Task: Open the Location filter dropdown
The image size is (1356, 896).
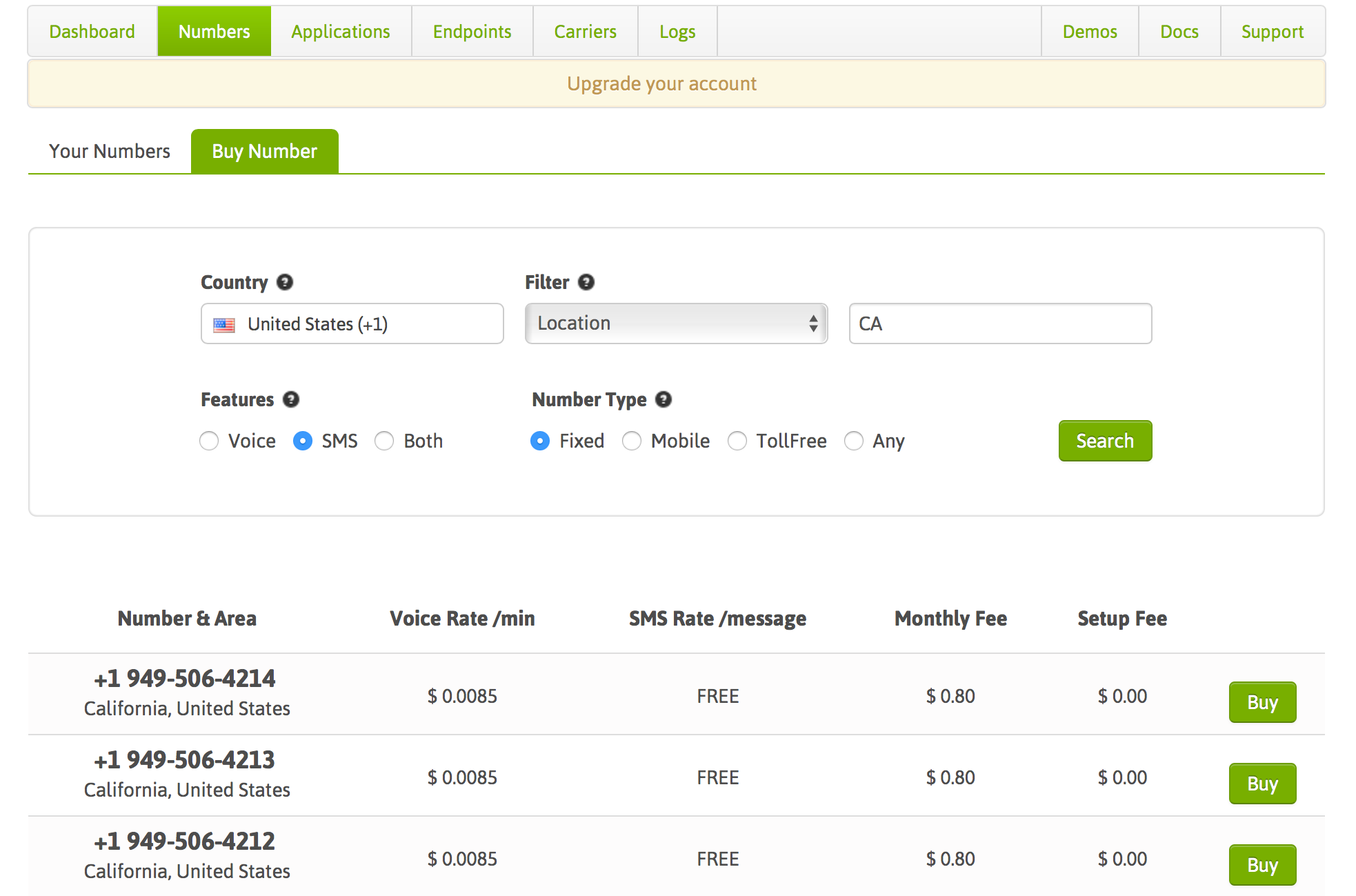Action: tap(676, 323)
